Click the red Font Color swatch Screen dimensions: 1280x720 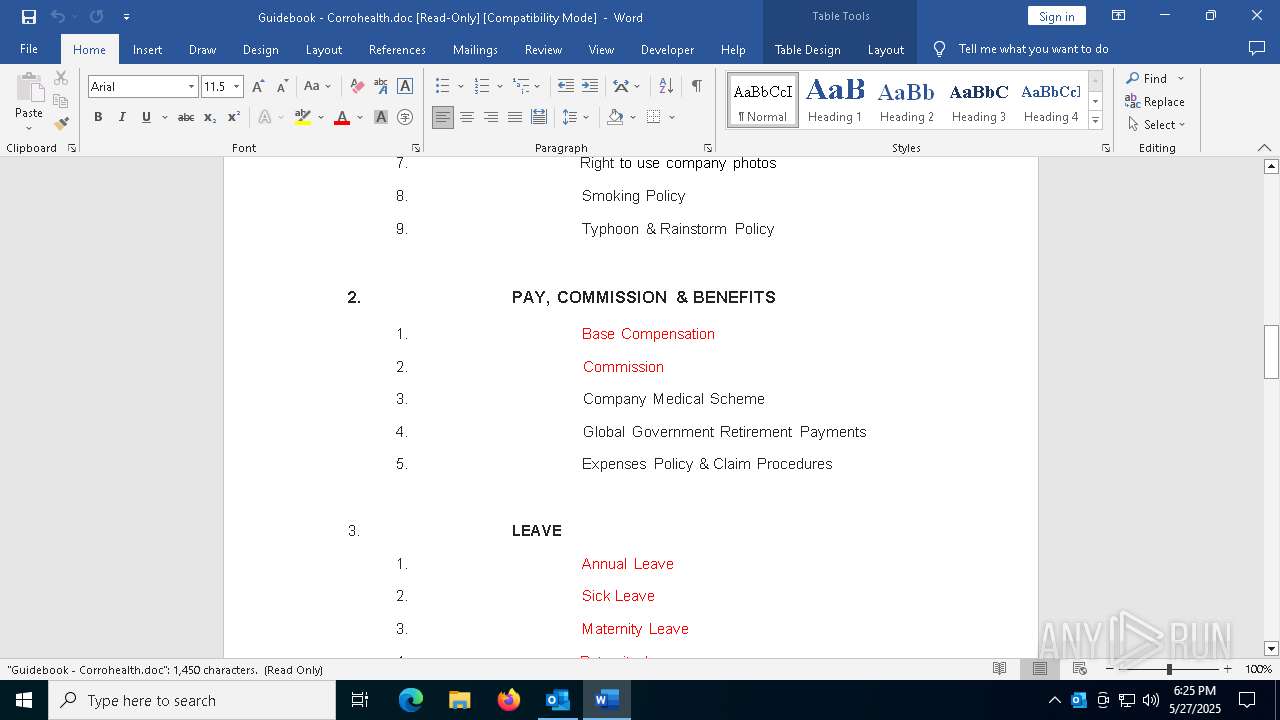point(342,117)
